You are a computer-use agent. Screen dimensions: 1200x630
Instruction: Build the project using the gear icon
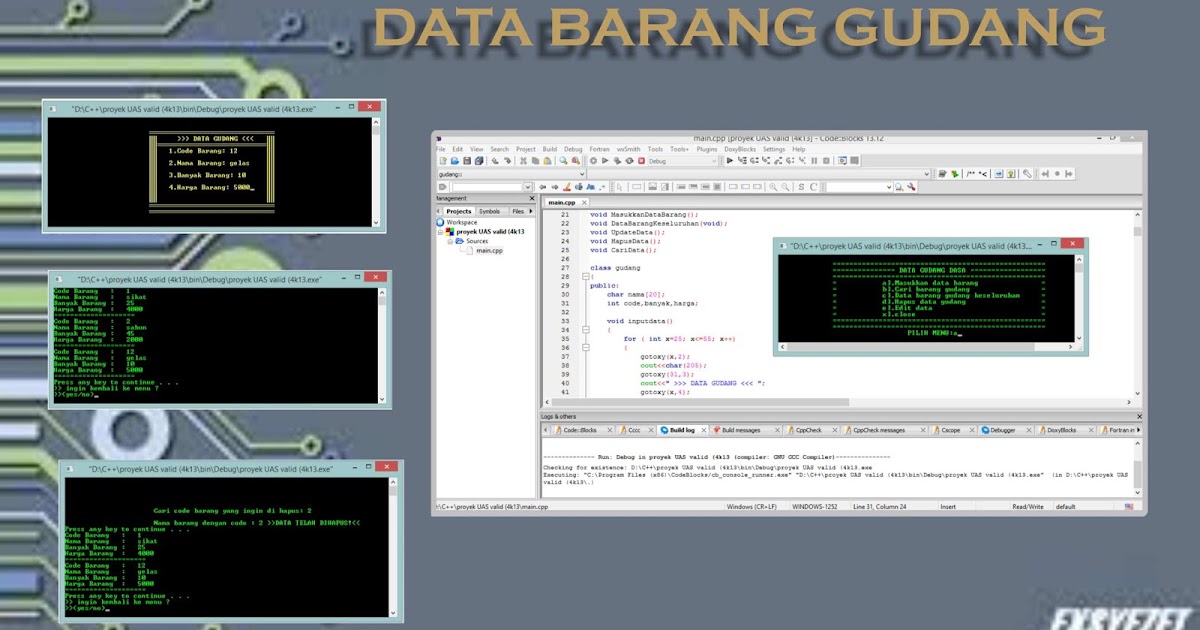tap(593, 161)
